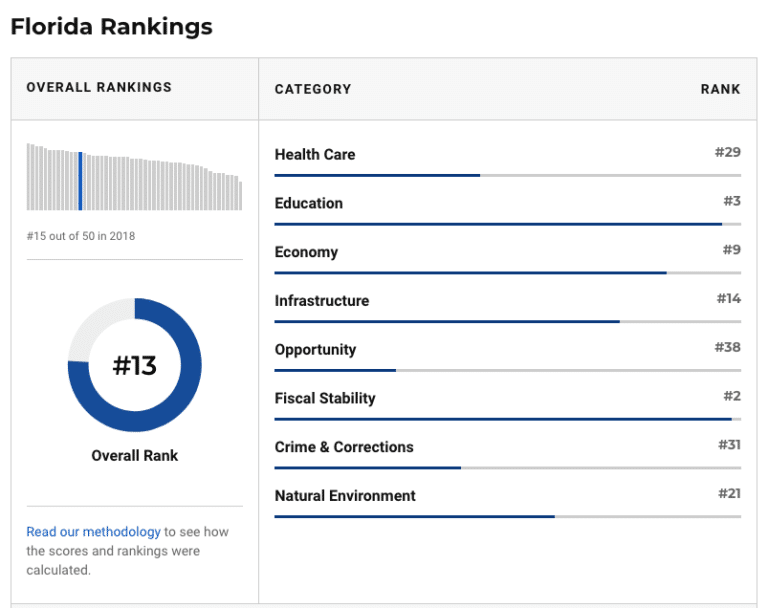Image resolution: width=768 pixels, height=608 pixels.
Task: Open the "Read our methodology" link
Action: [93, 532]
